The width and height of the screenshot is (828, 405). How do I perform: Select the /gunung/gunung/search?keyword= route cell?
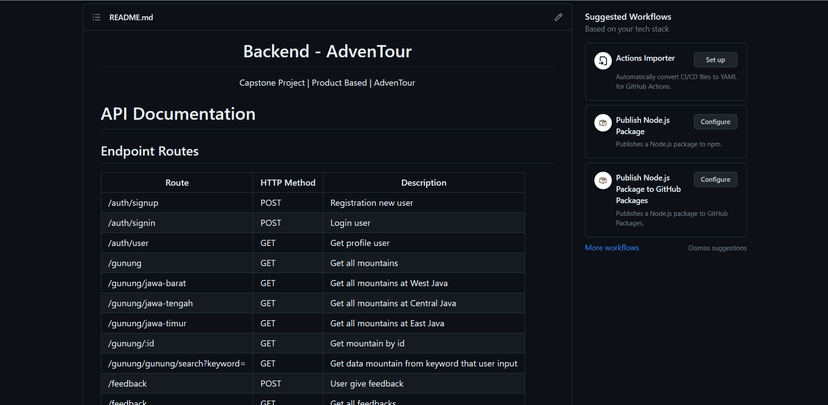click(x=177, y=363)
